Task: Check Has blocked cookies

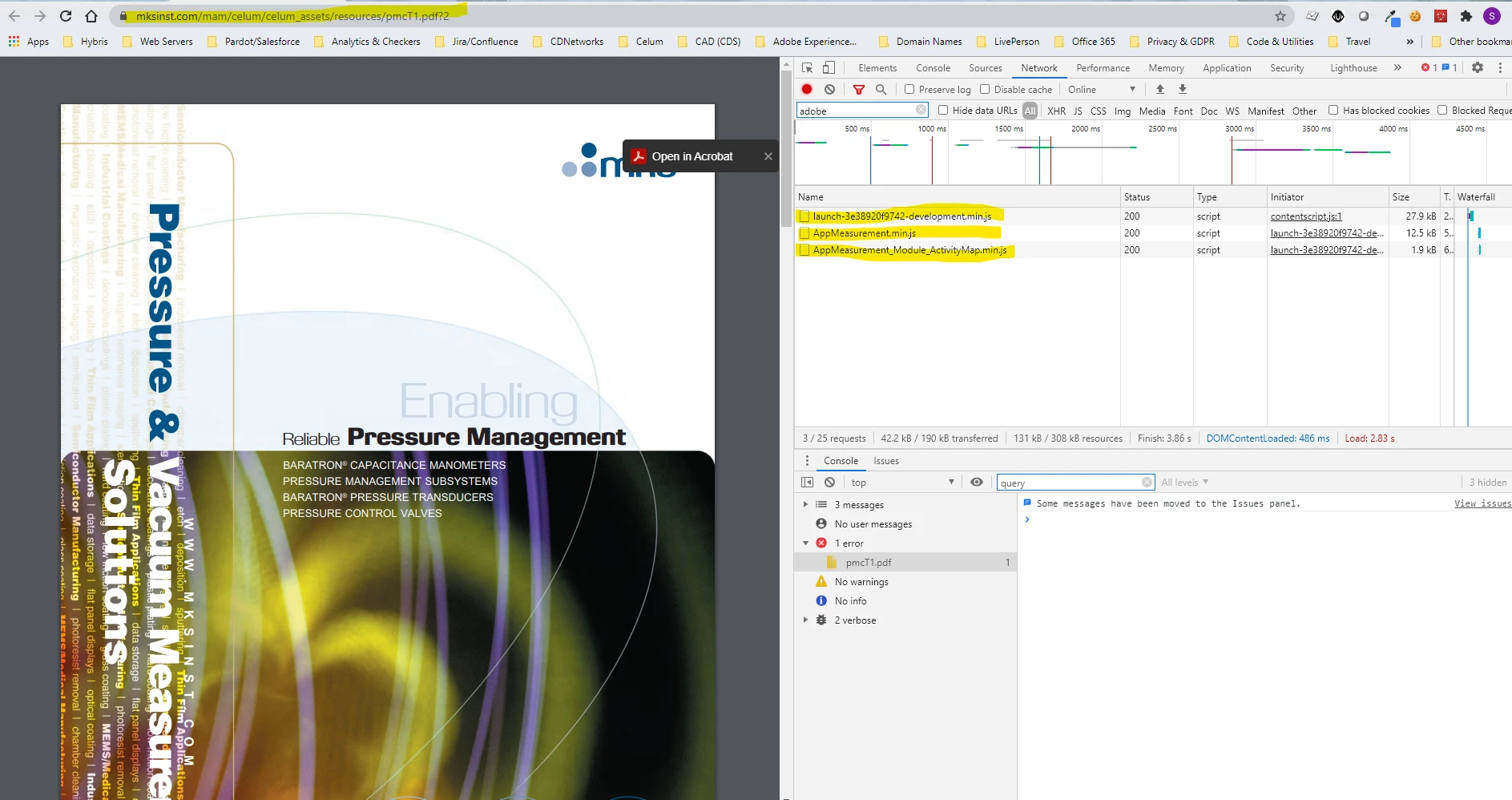Action: click(x=1333, y=110)
